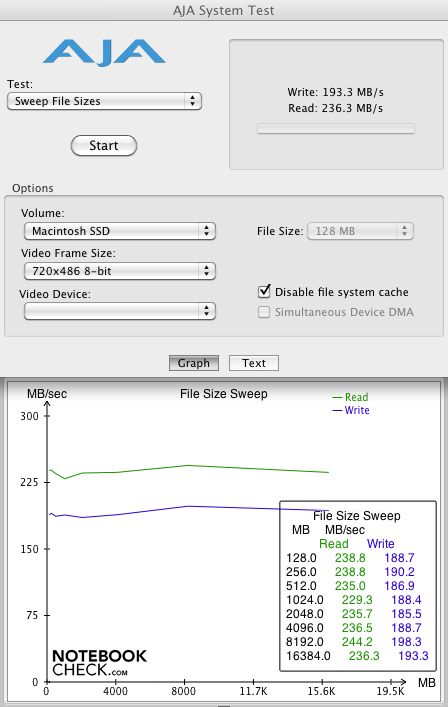
Task: Switch to the Text tab
Action: click(254, 363)
